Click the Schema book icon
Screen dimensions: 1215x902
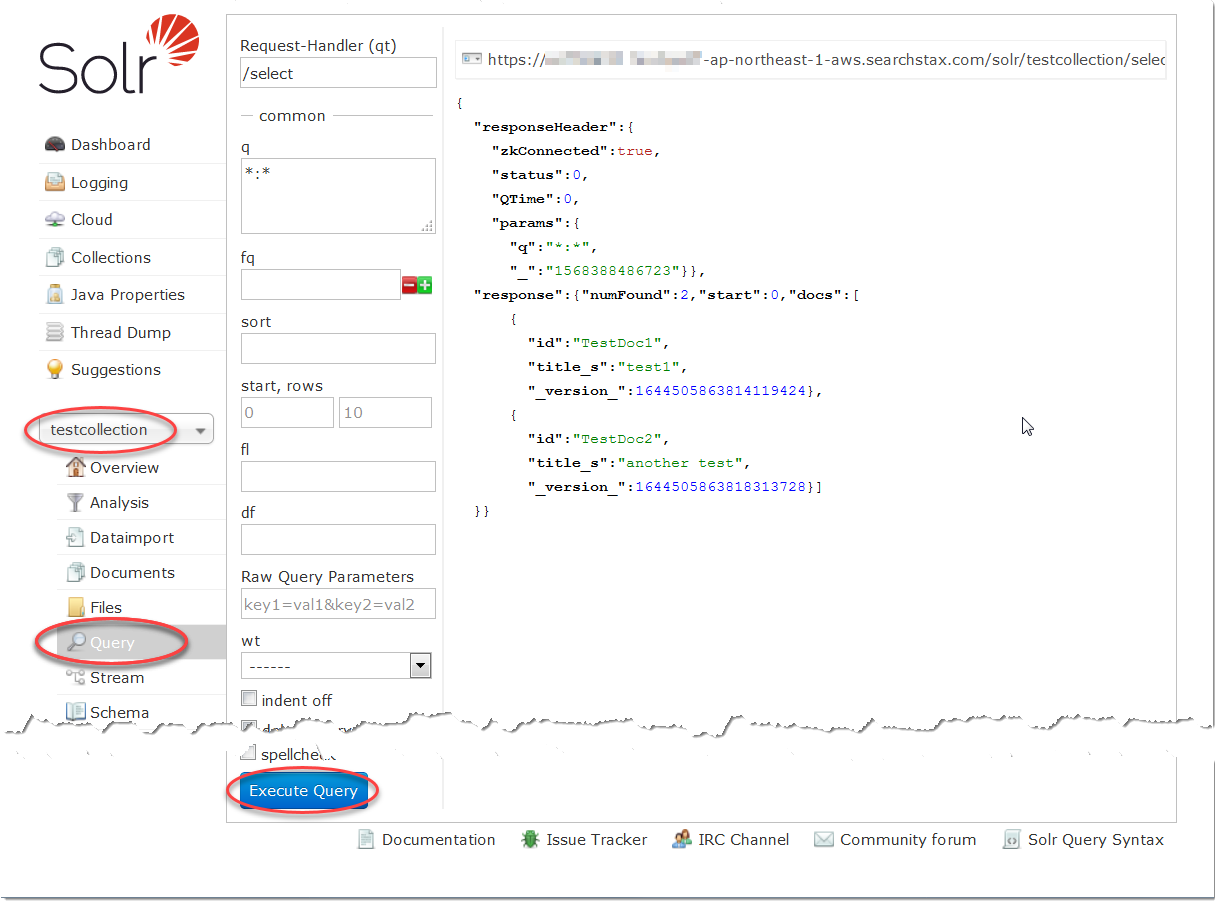point(76,712)
